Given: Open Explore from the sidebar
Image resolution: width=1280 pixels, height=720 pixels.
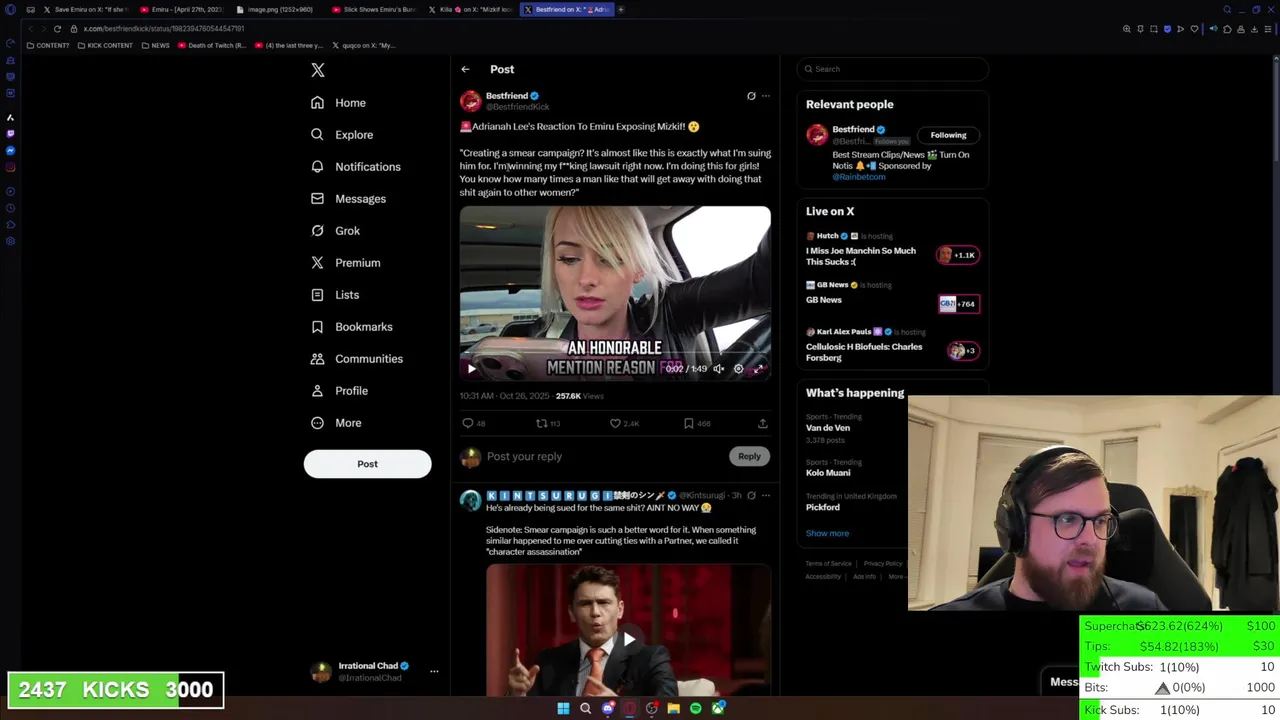Looking at the screenshot, I should [x=341, y=135].
